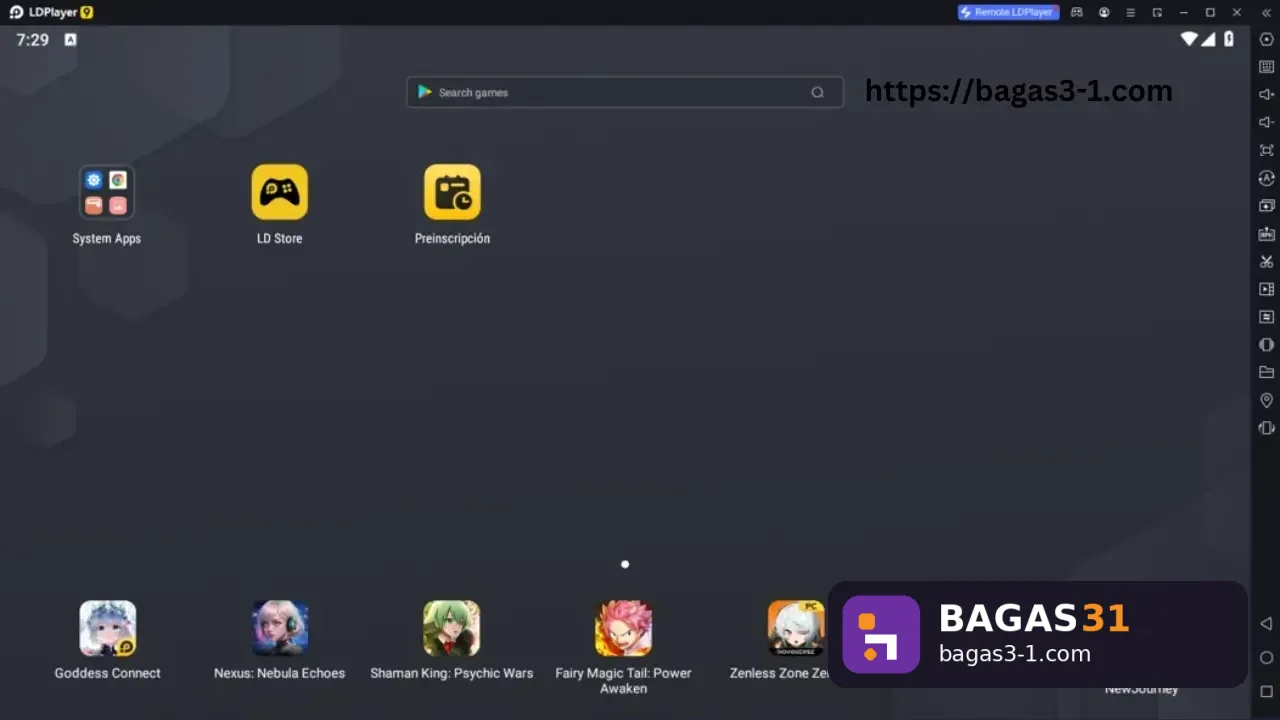Click the shake device icon
1280x720 pixels.
[x=1266, y=428]
